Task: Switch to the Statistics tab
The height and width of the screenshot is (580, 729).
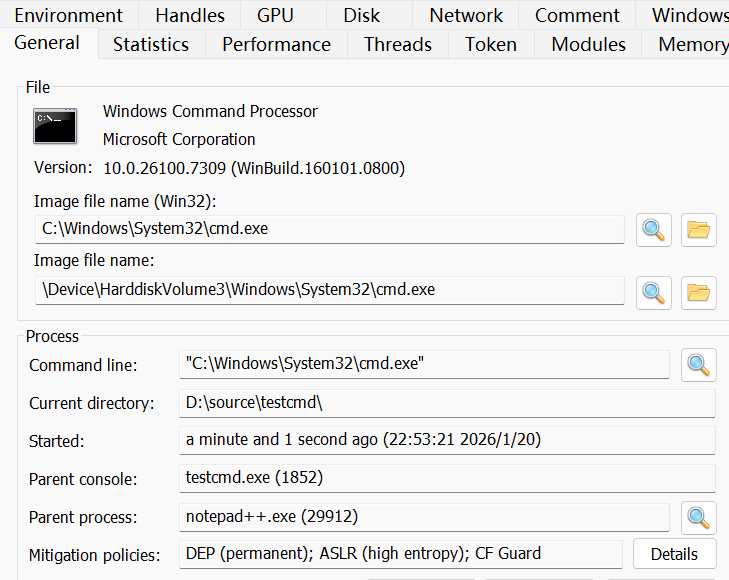Action: coord(150,44)
